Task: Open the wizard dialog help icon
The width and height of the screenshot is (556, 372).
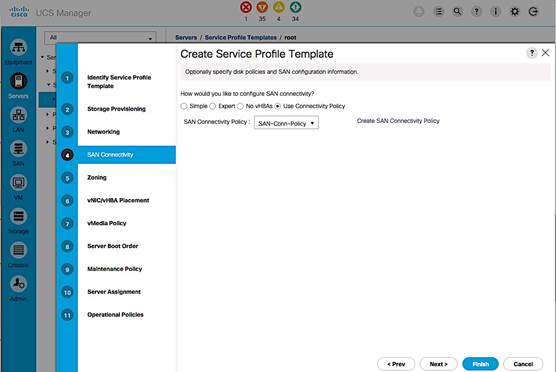Action: click(532, 53)
